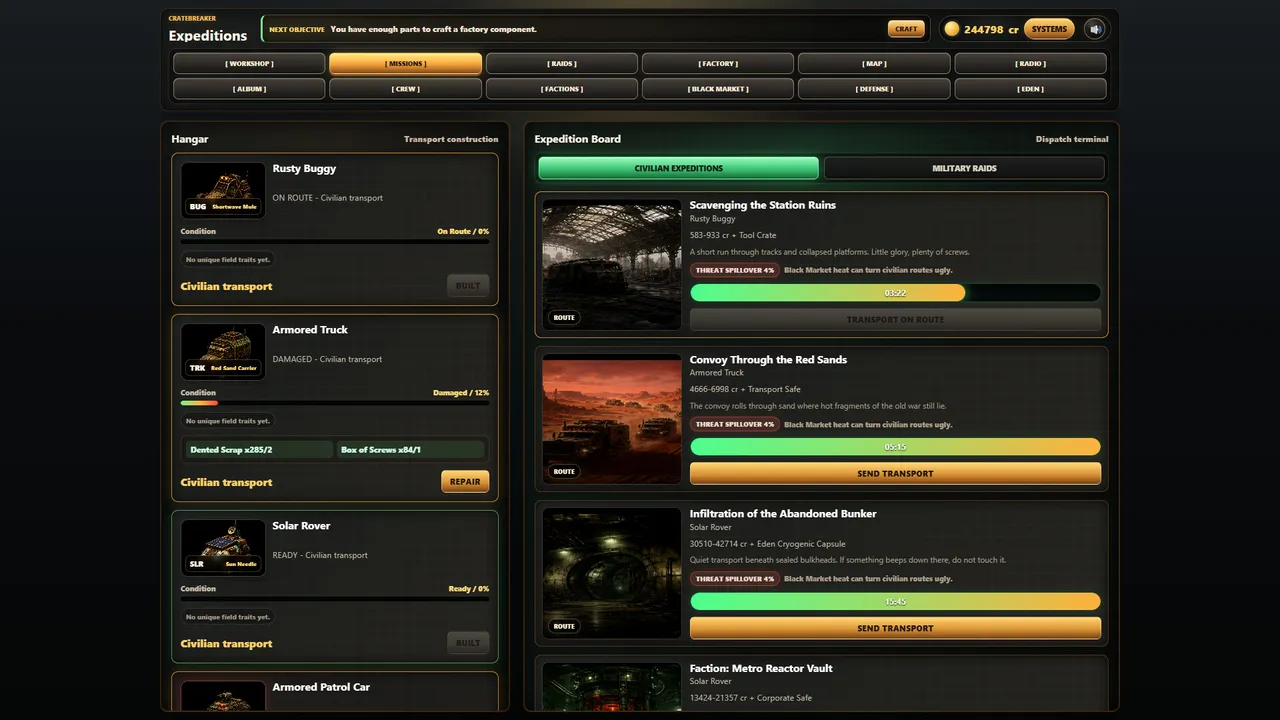Open the Missions tab
1280x720 pixels.
coord(405,63)
